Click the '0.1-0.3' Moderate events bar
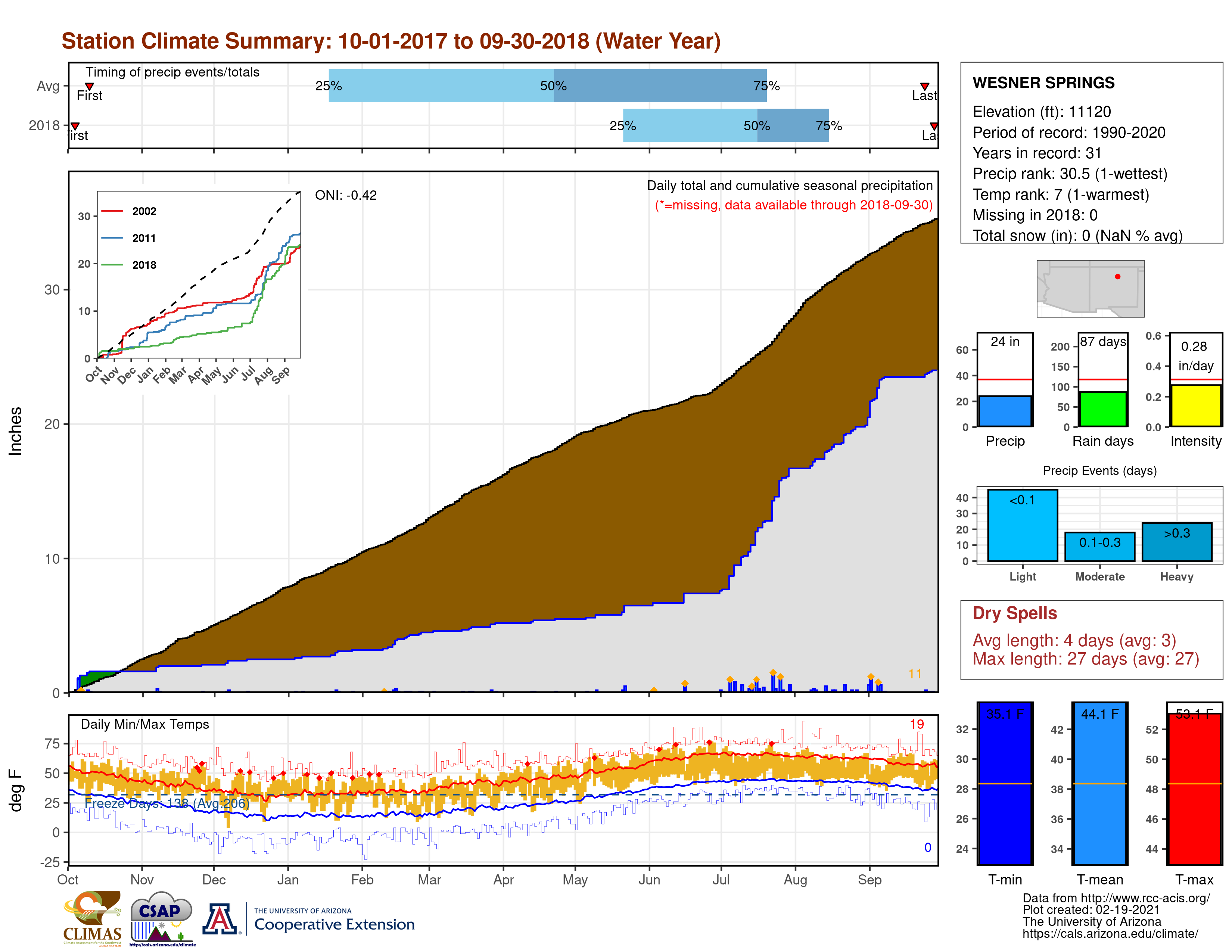Screen dimensions: 1232x952 [x=1099, y=547]
